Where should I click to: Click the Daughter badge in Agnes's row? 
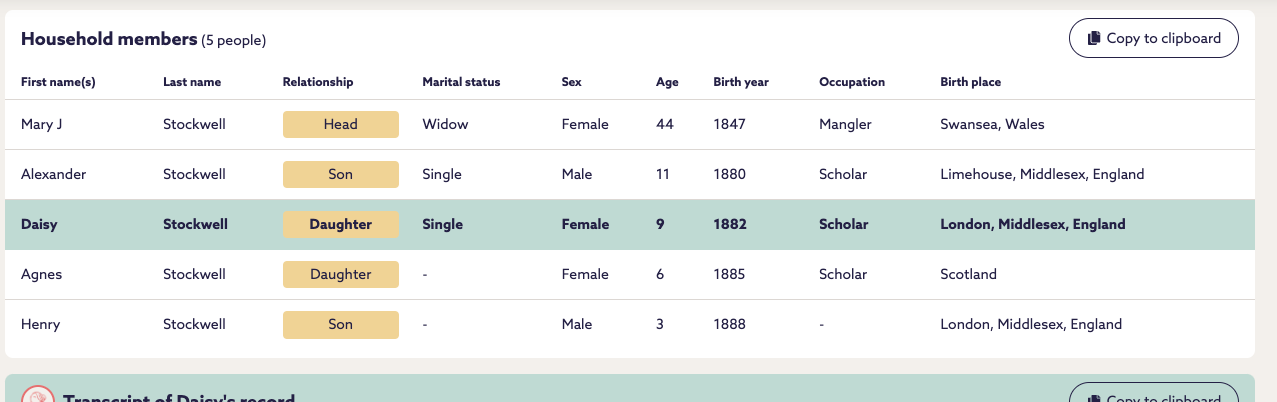click(x=340, y=275)
